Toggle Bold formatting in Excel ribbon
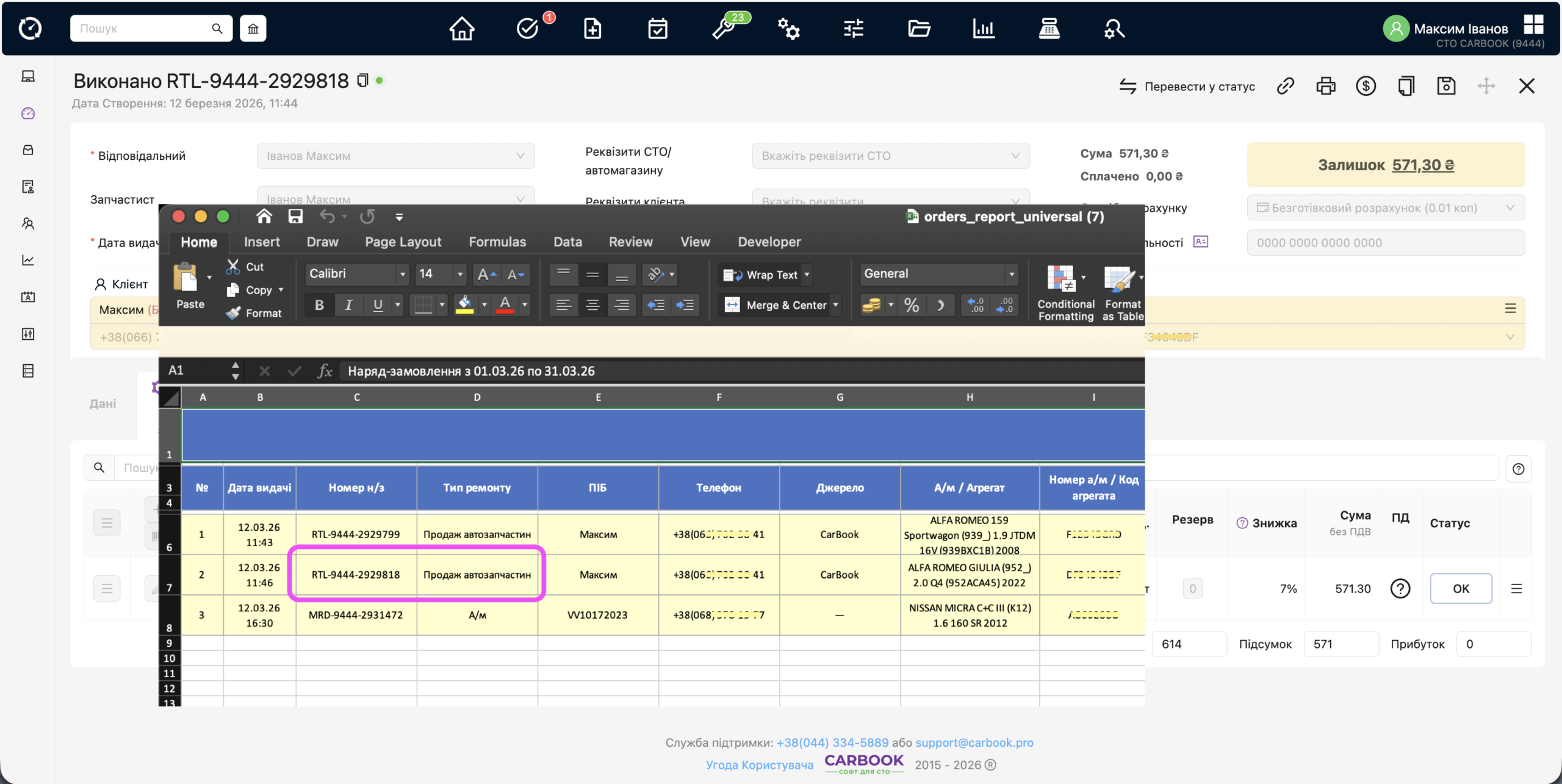This screenshot has height=784, width=1562. coord(319,305)
